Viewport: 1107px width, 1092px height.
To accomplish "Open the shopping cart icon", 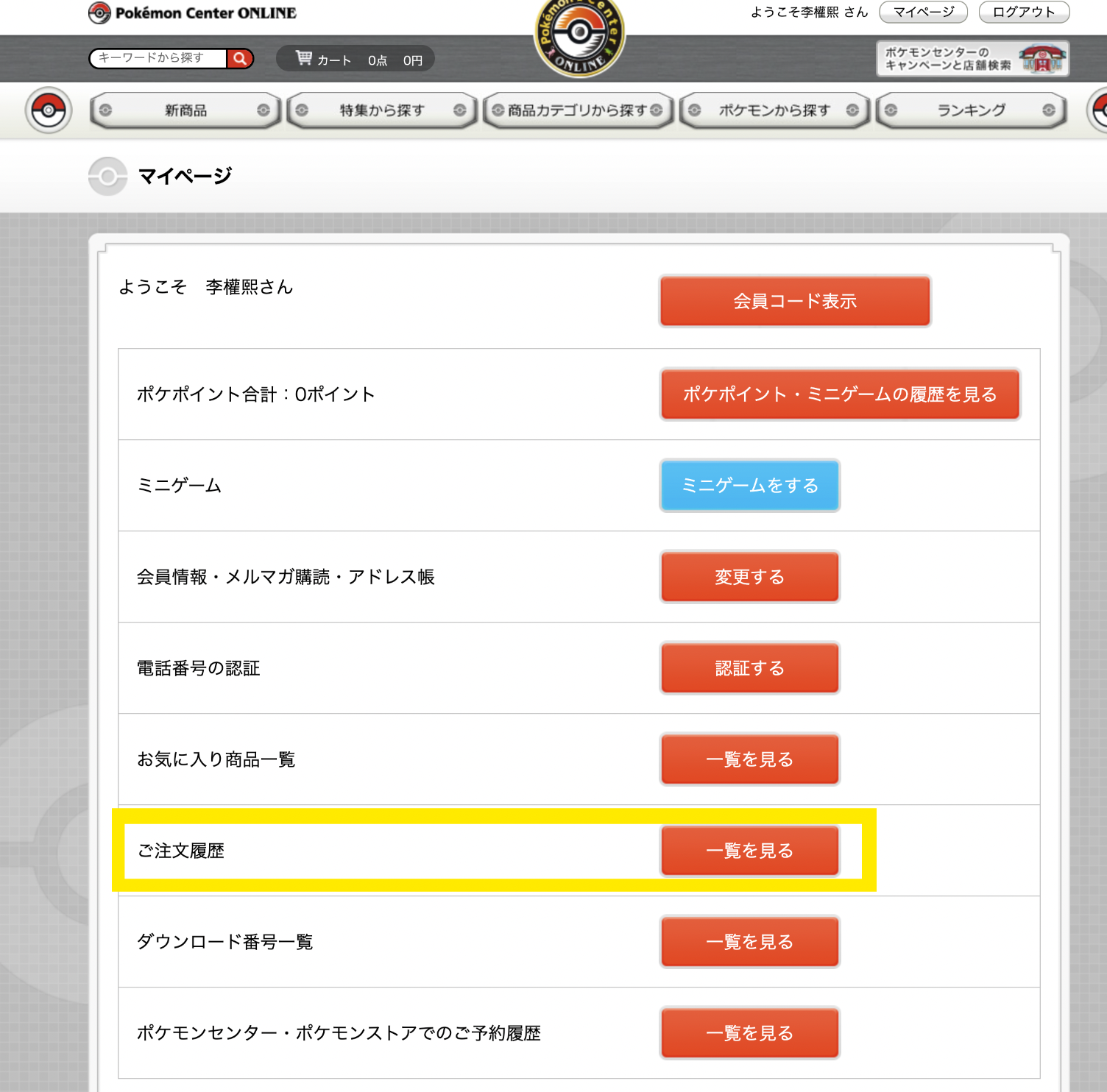I will [x=303, y=57].
